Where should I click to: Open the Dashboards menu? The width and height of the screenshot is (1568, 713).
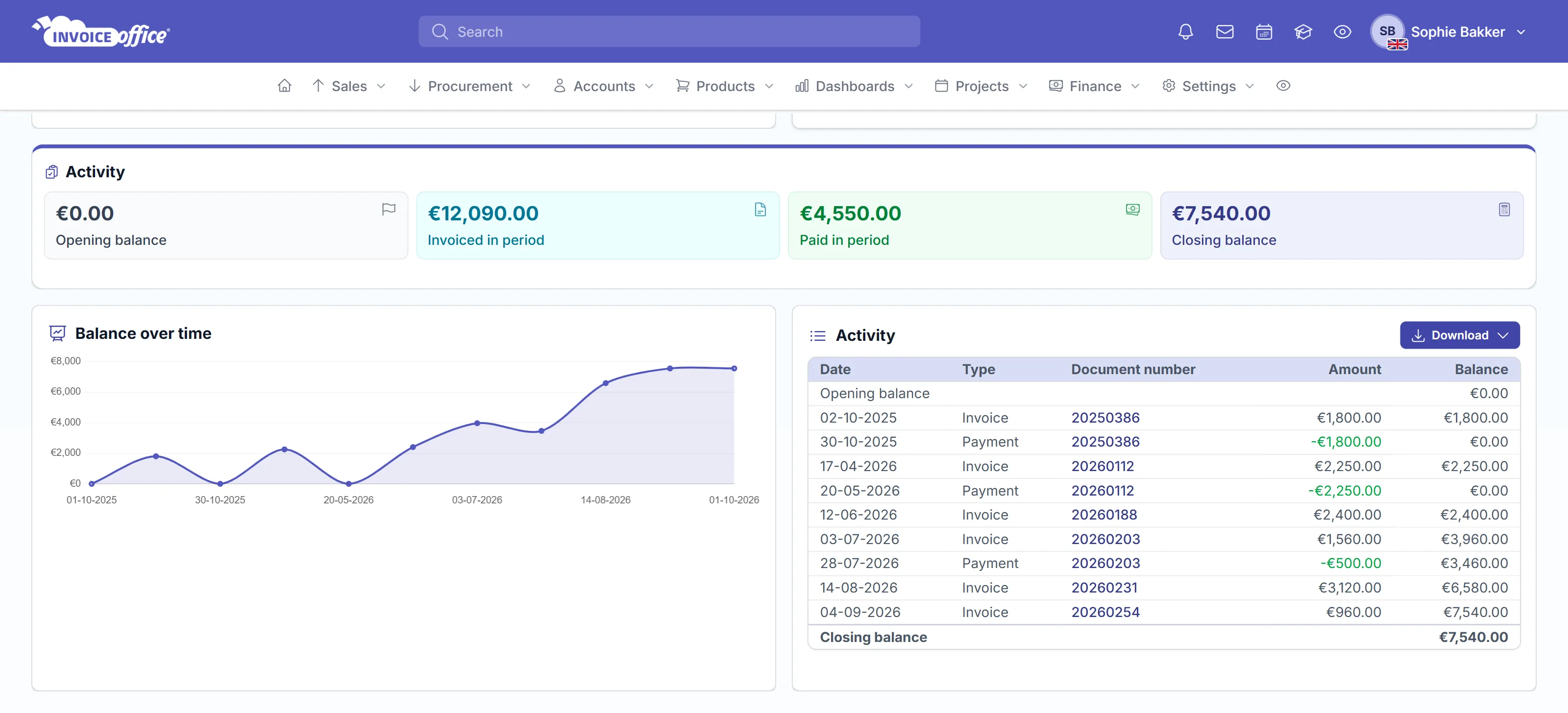pyautogui.click(x=854, y=86)
